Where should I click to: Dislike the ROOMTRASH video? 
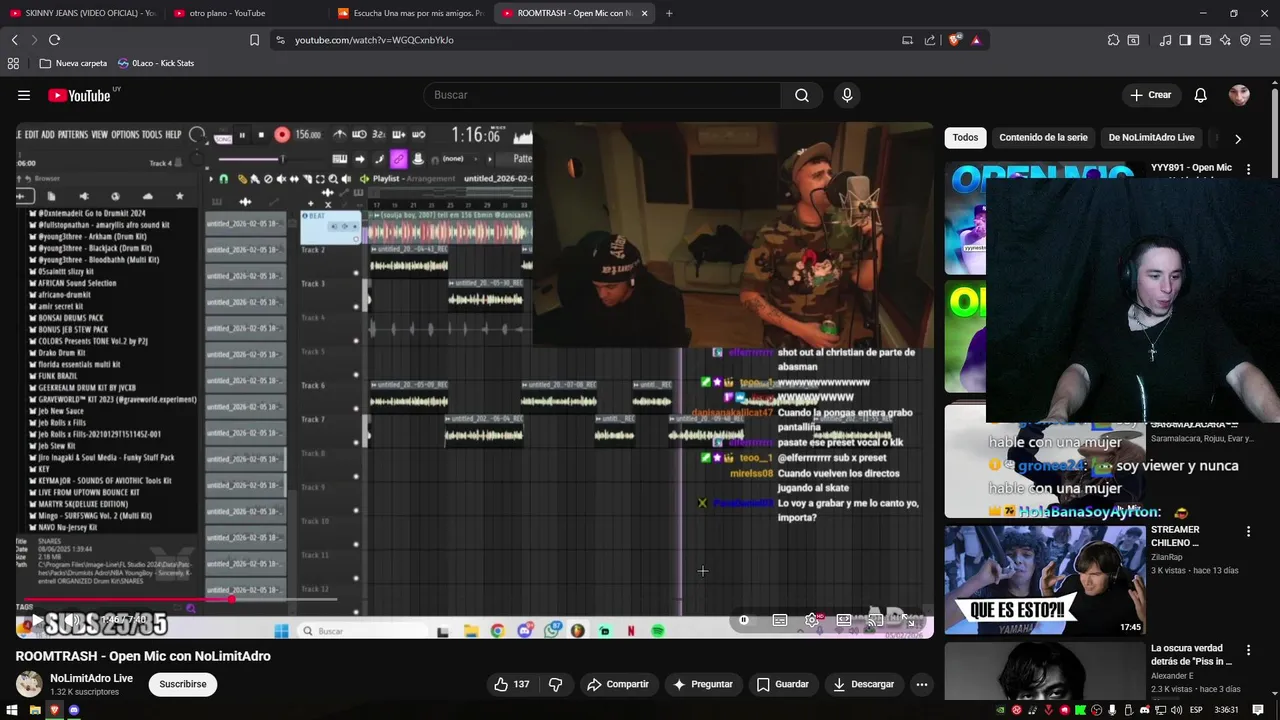point(555,684)
